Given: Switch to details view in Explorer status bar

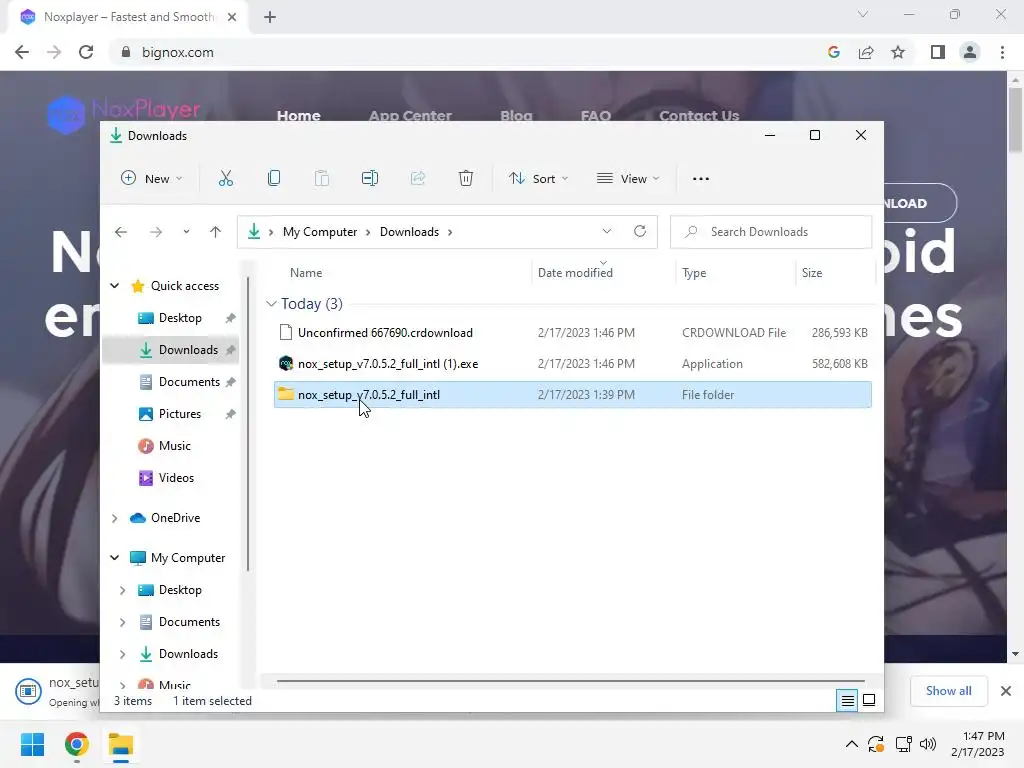Looking at the screenshot, I should [847, 701].
